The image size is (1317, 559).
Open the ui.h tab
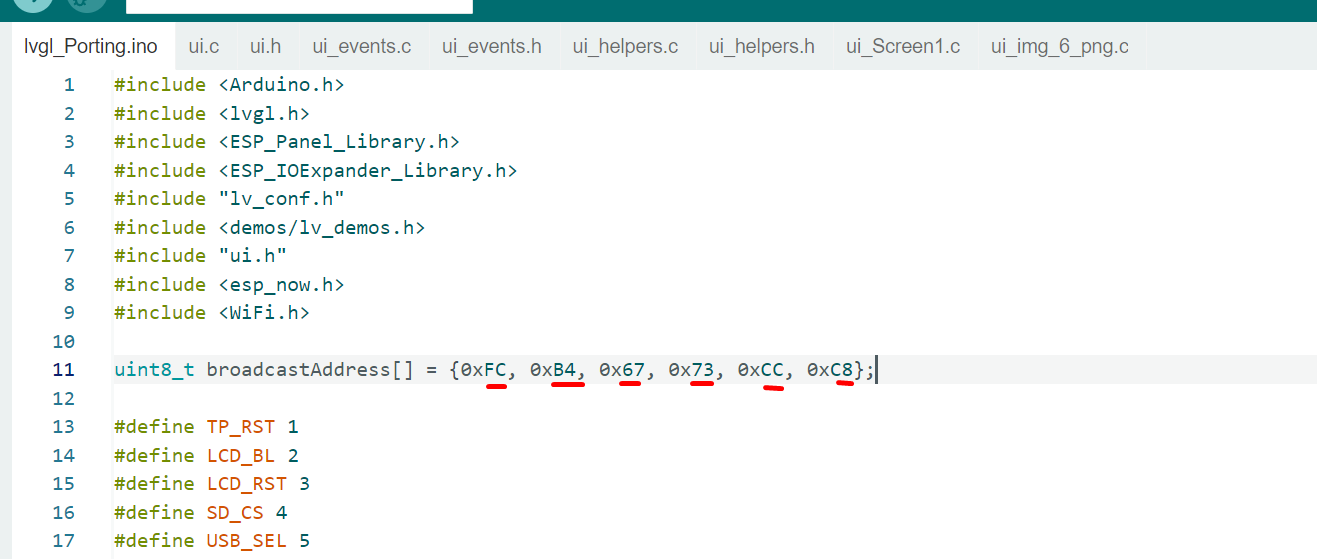click(265, 46)
